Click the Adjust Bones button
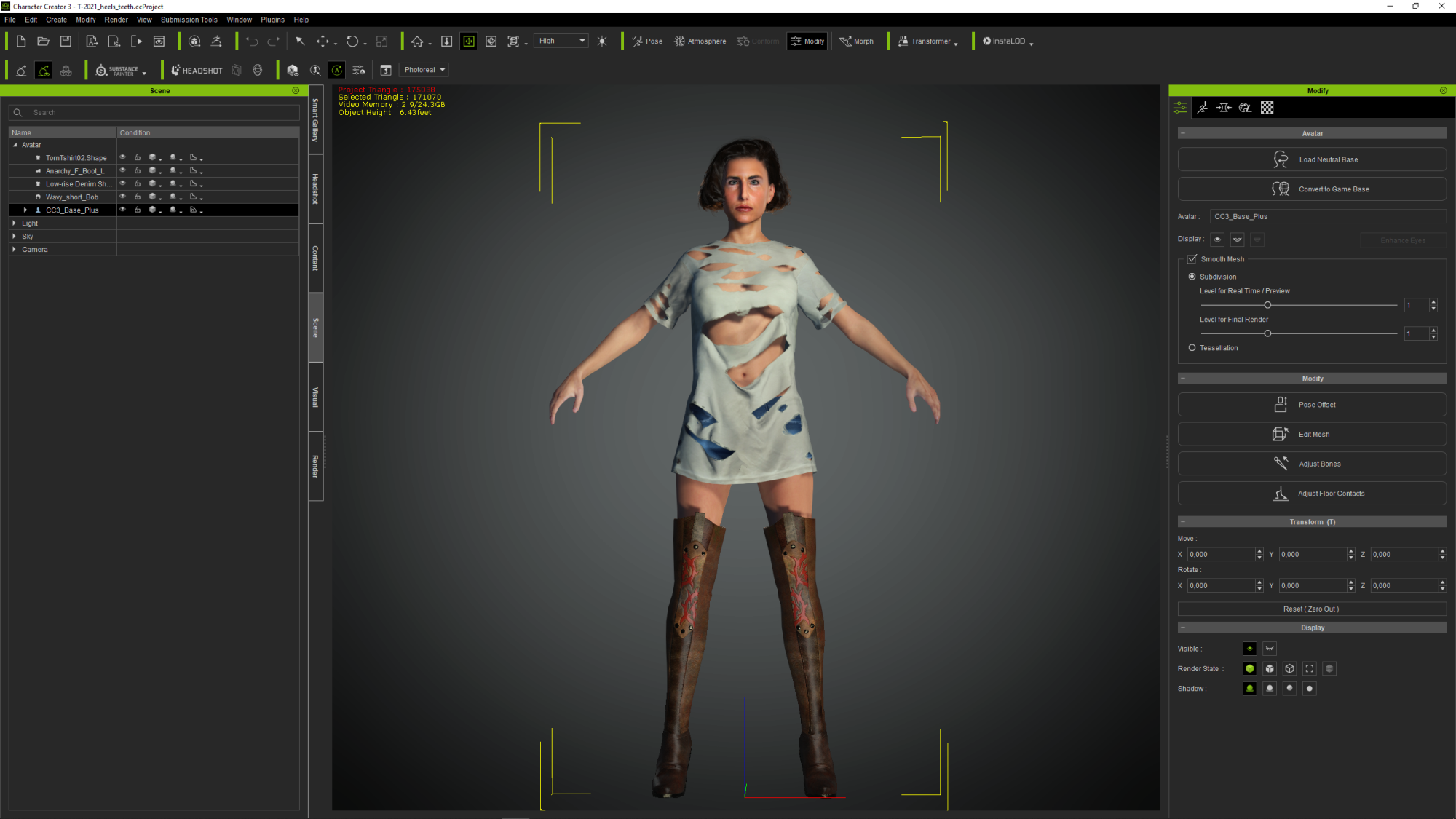Image resolution: width=1456 pixels, height=819 pixels. (x=1312, y=464)
